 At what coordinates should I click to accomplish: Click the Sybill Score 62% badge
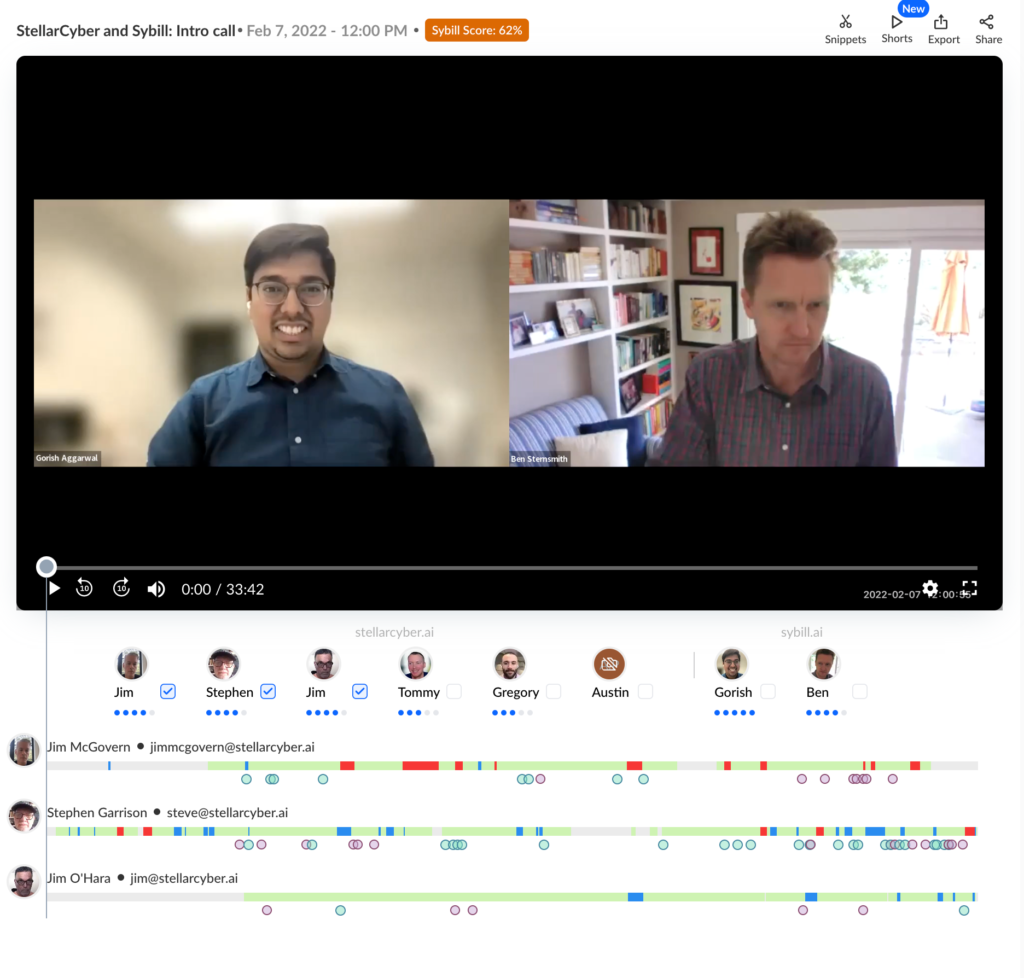click(476, 30)
